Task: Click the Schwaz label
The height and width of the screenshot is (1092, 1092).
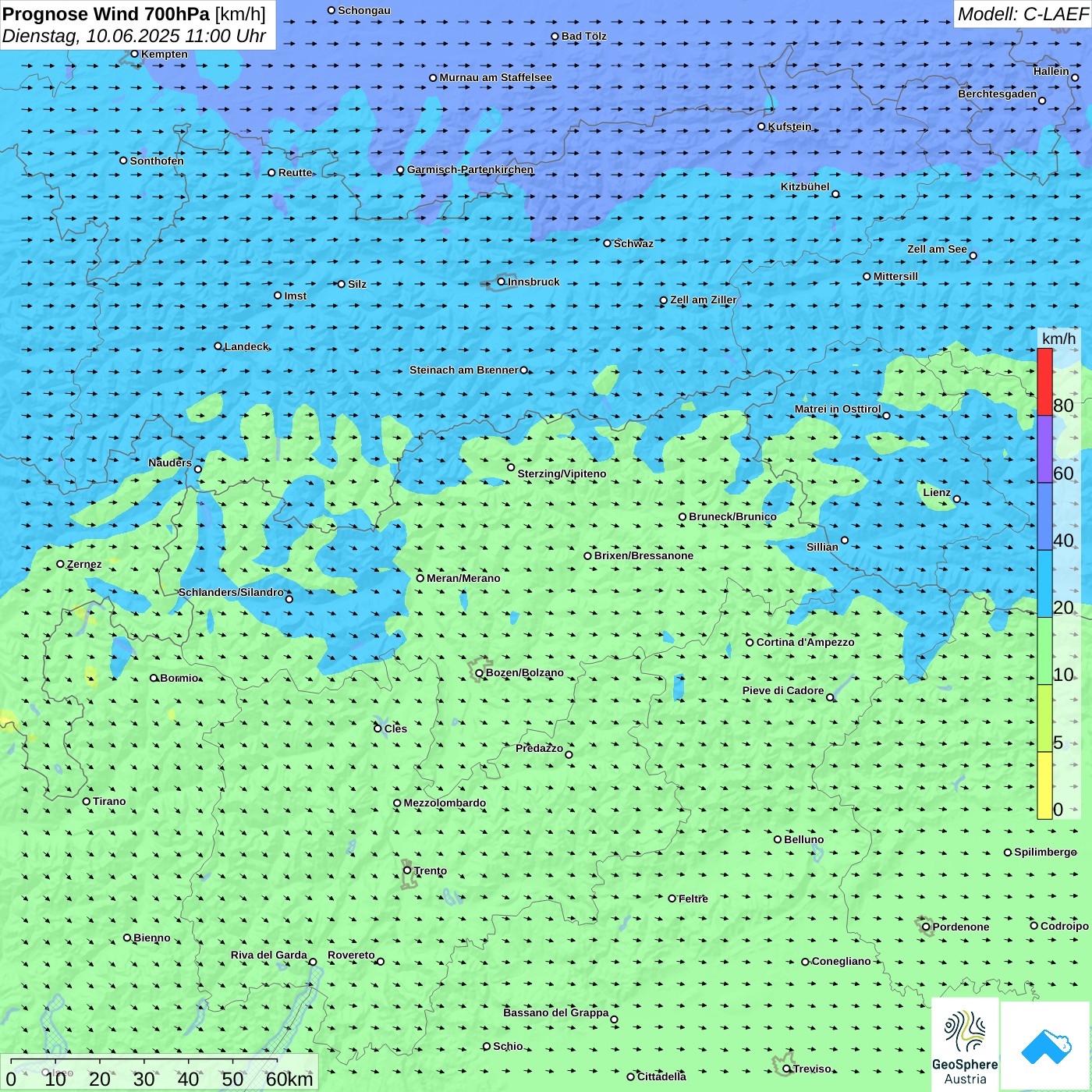Action: 633,243
